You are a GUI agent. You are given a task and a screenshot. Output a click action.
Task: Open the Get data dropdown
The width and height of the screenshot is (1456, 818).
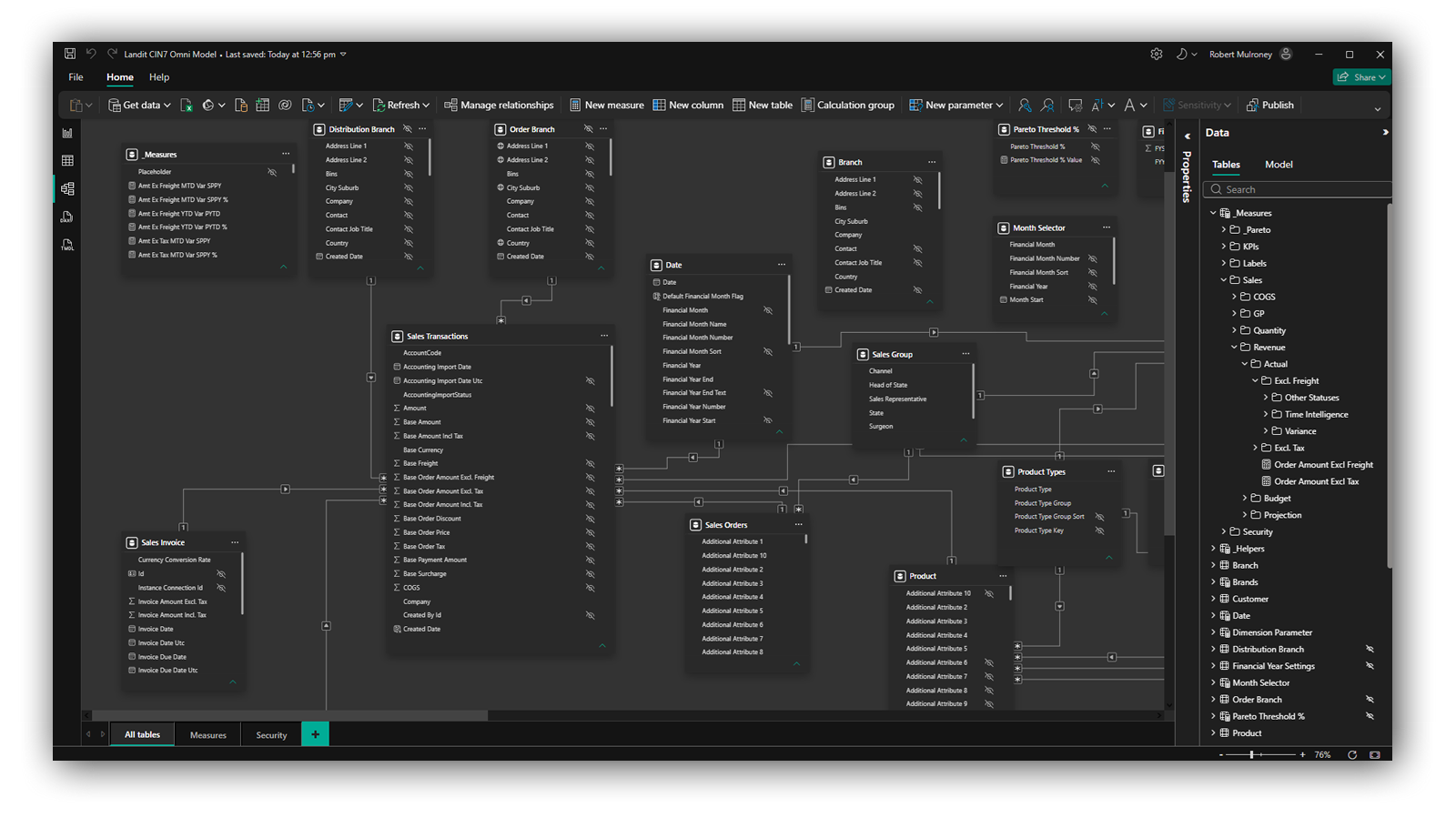tap(139, 106)
